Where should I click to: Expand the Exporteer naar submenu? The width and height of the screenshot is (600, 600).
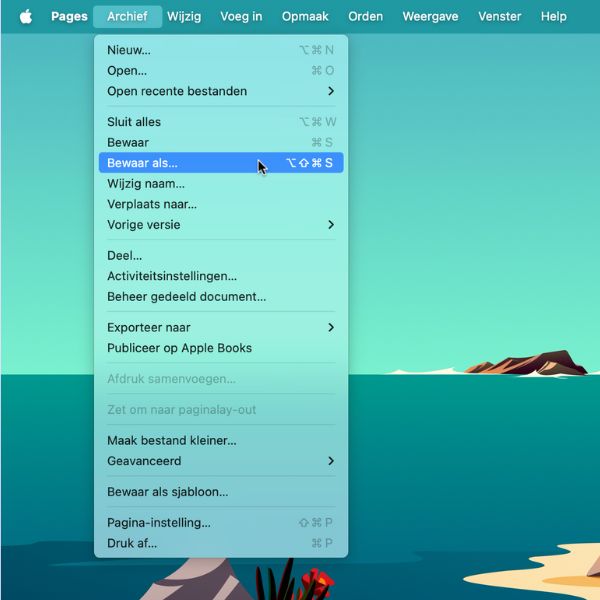(221, 328)
